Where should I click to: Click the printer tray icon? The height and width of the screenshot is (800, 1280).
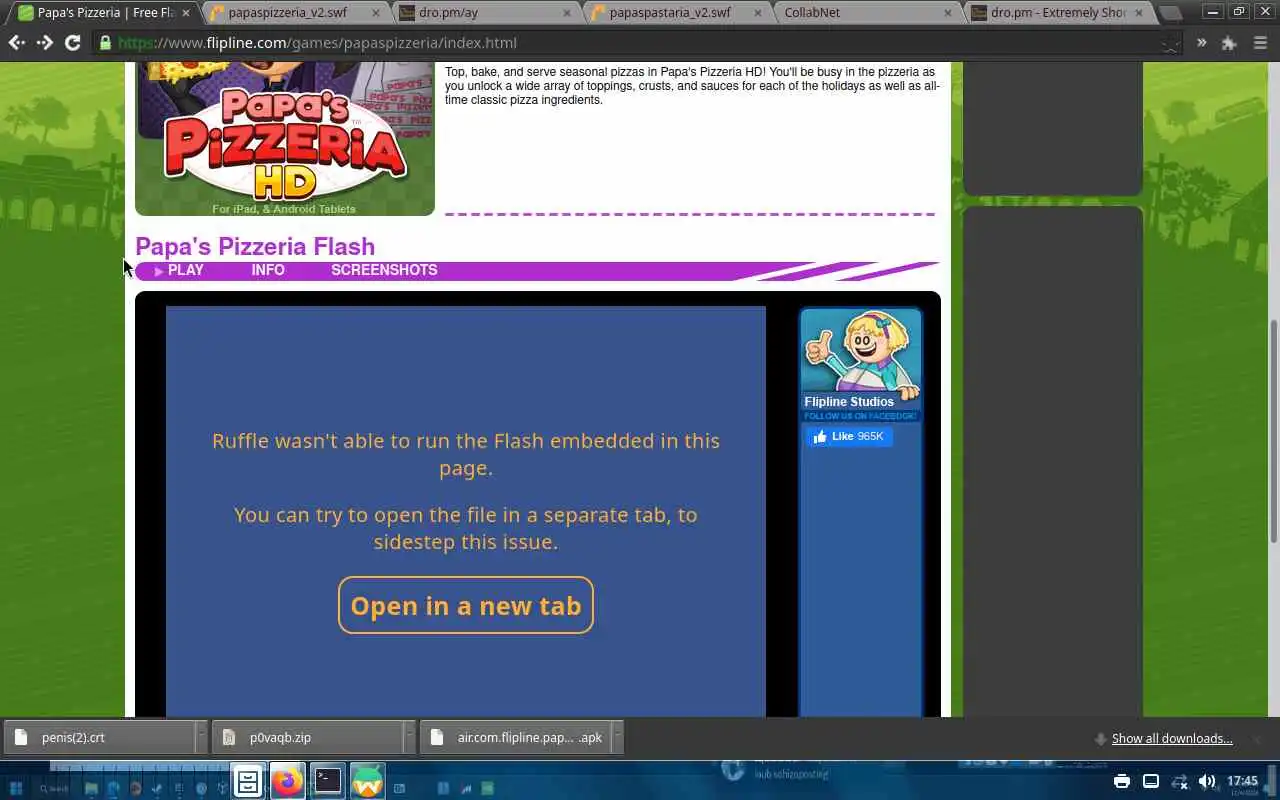pos(1122,781)
